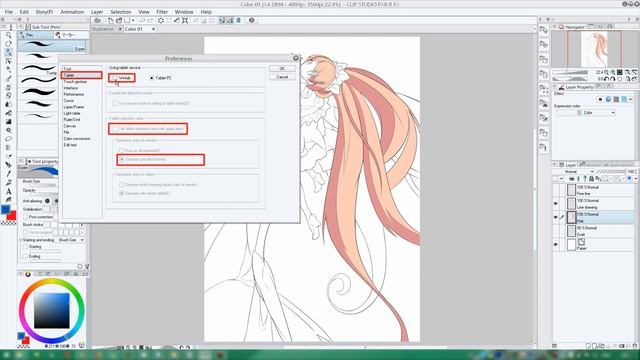Toggle visibility of Hair layer

(556, 217)
